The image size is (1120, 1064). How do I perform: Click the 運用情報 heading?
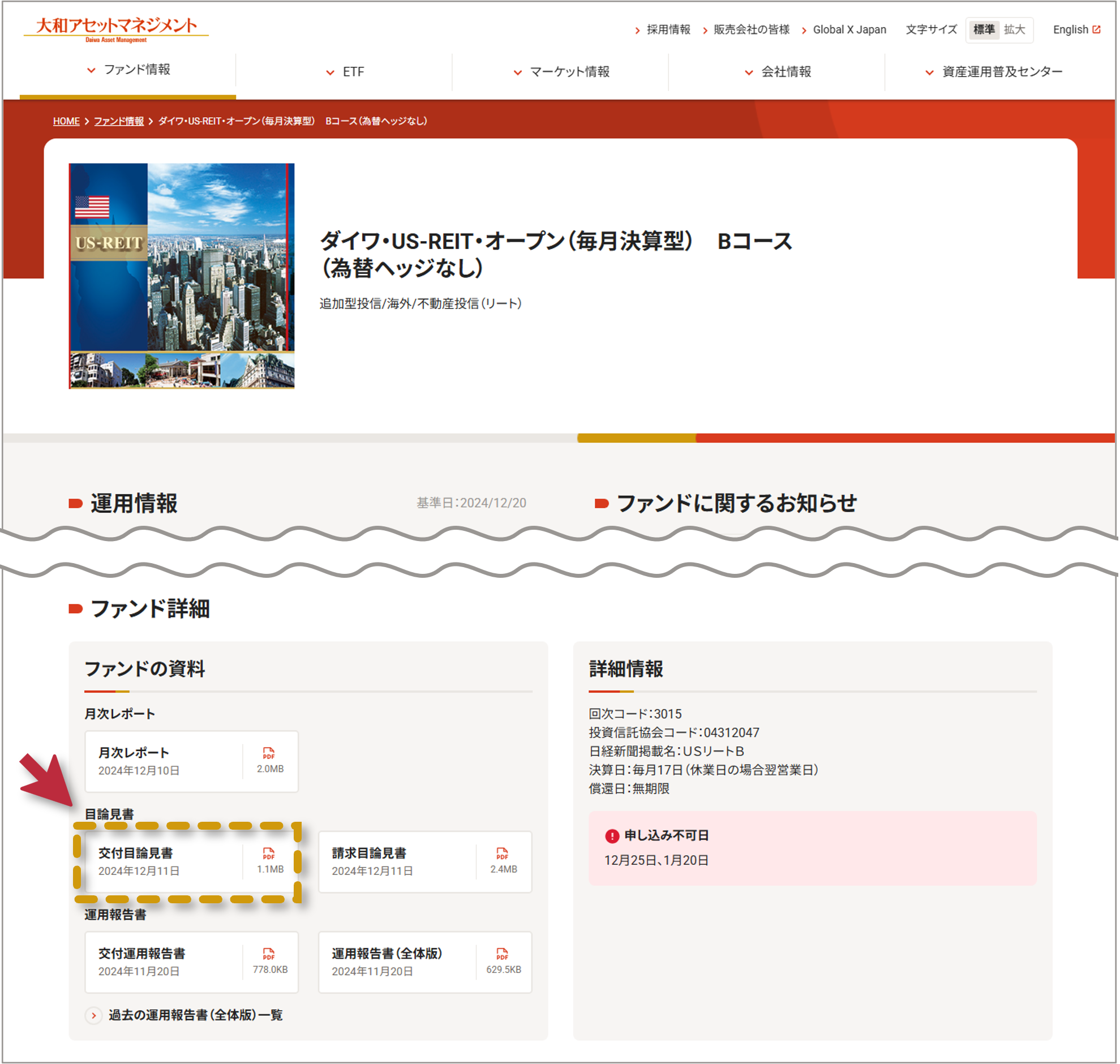(x=134, y=504)
